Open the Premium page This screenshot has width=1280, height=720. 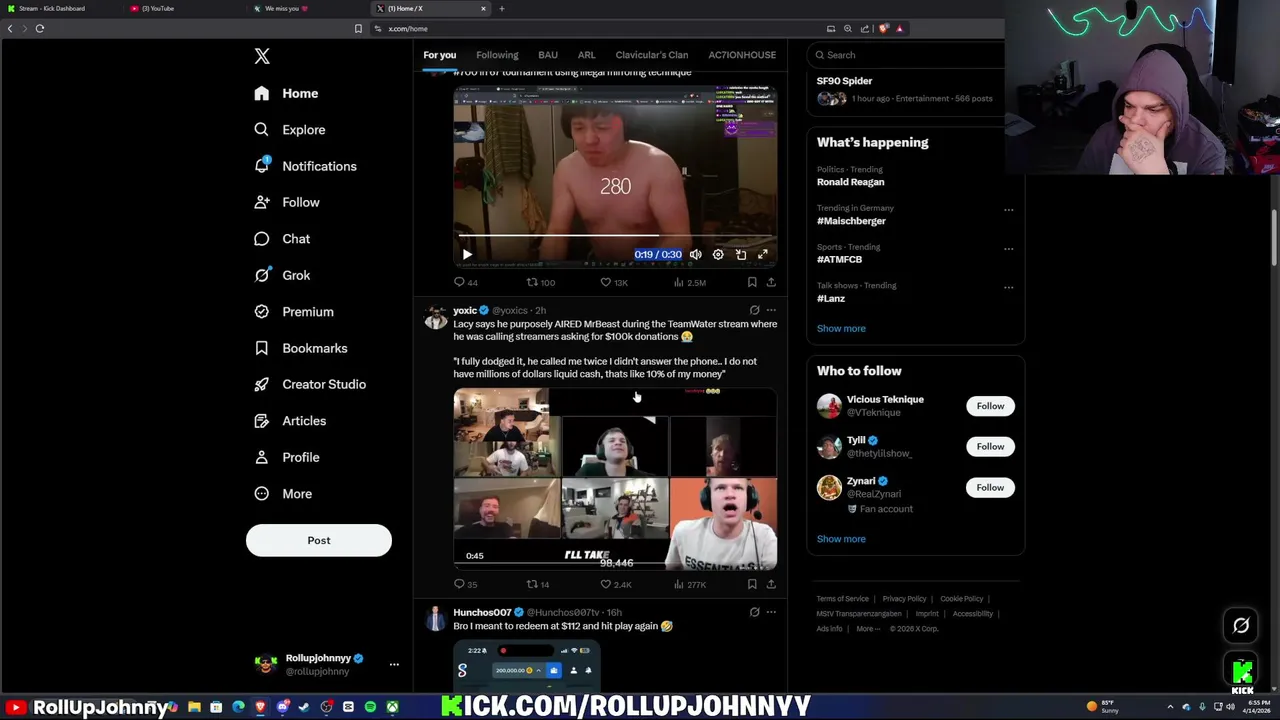click(x=294, y=312)
